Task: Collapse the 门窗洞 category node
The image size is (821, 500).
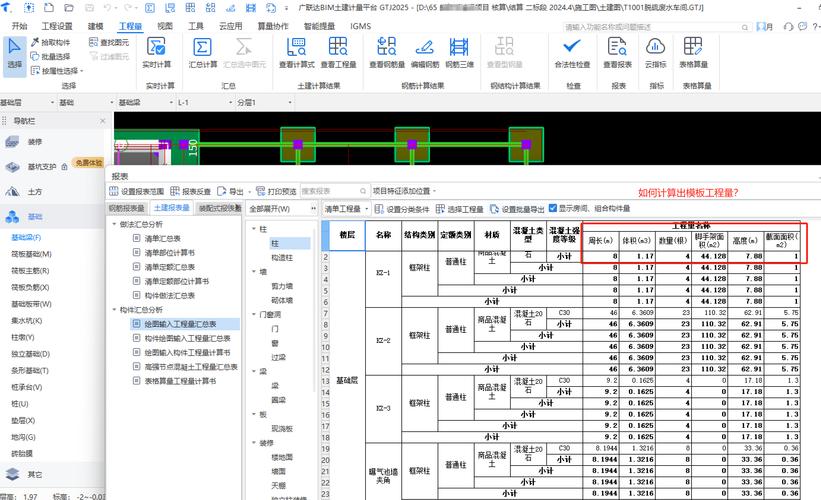Action: pyautogui.click(x=253, y=315)
